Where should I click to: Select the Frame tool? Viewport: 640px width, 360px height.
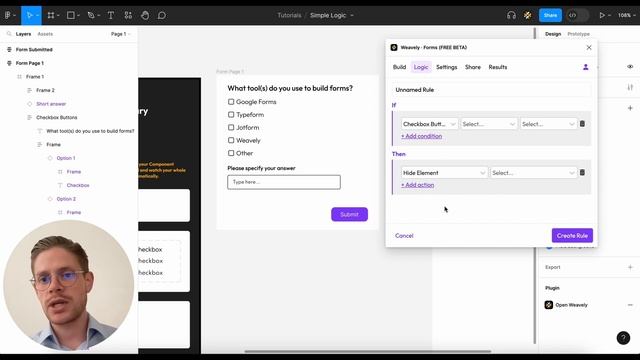[x=51, y=15]
